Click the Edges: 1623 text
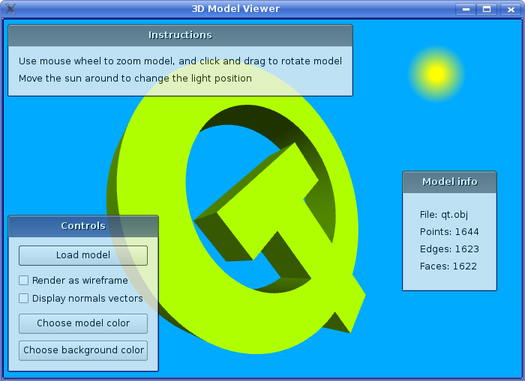The width and height of the screenshot is (525, 381). point(449,249)
